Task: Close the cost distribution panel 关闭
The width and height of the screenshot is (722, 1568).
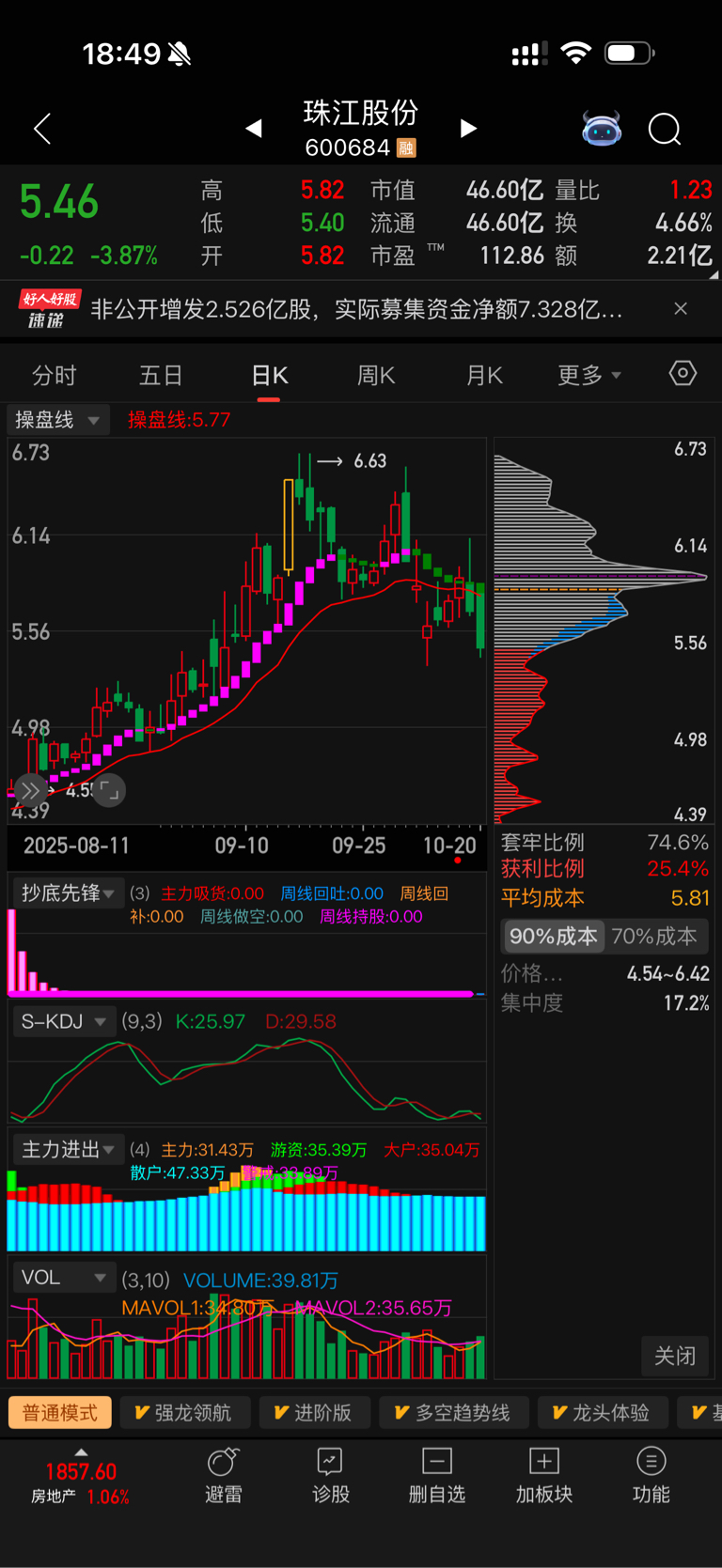Action: pyautogui.click(x=675, y=1356)
